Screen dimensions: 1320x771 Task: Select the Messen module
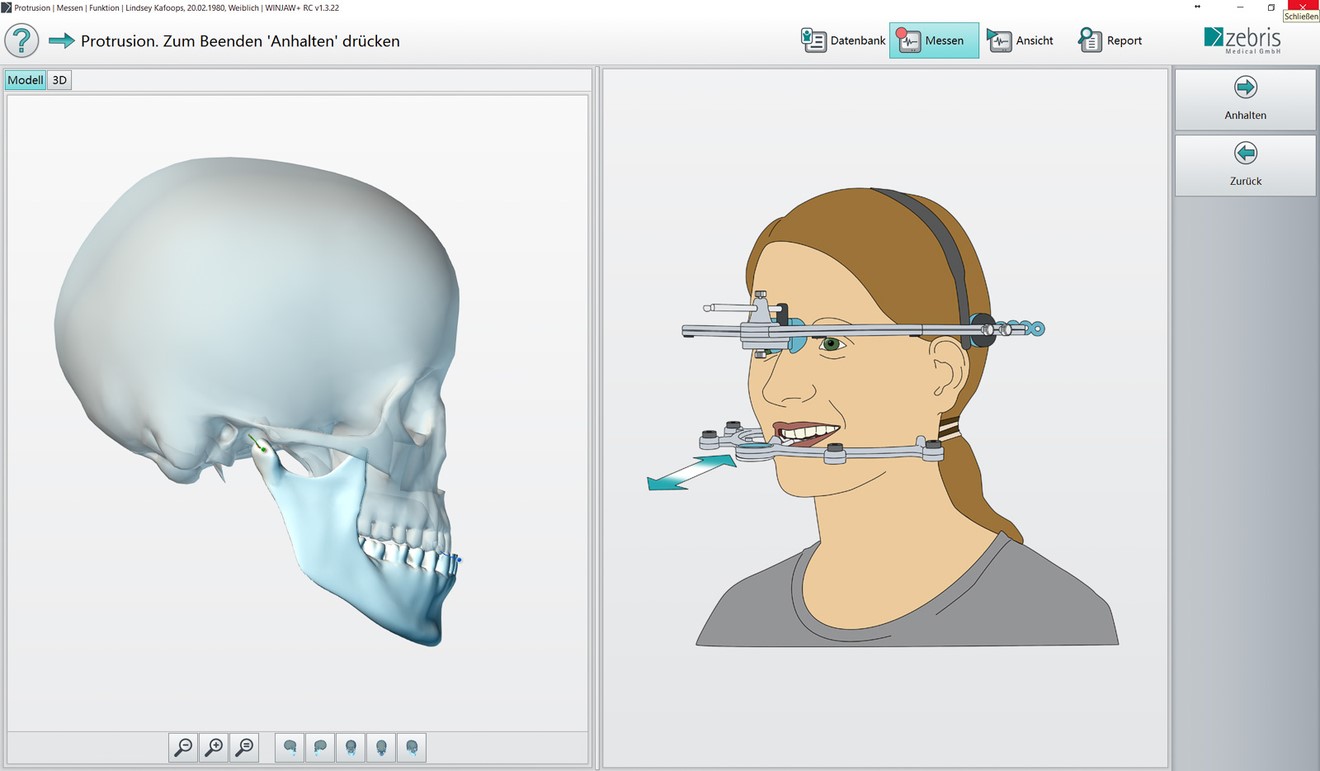pos(933,41)
